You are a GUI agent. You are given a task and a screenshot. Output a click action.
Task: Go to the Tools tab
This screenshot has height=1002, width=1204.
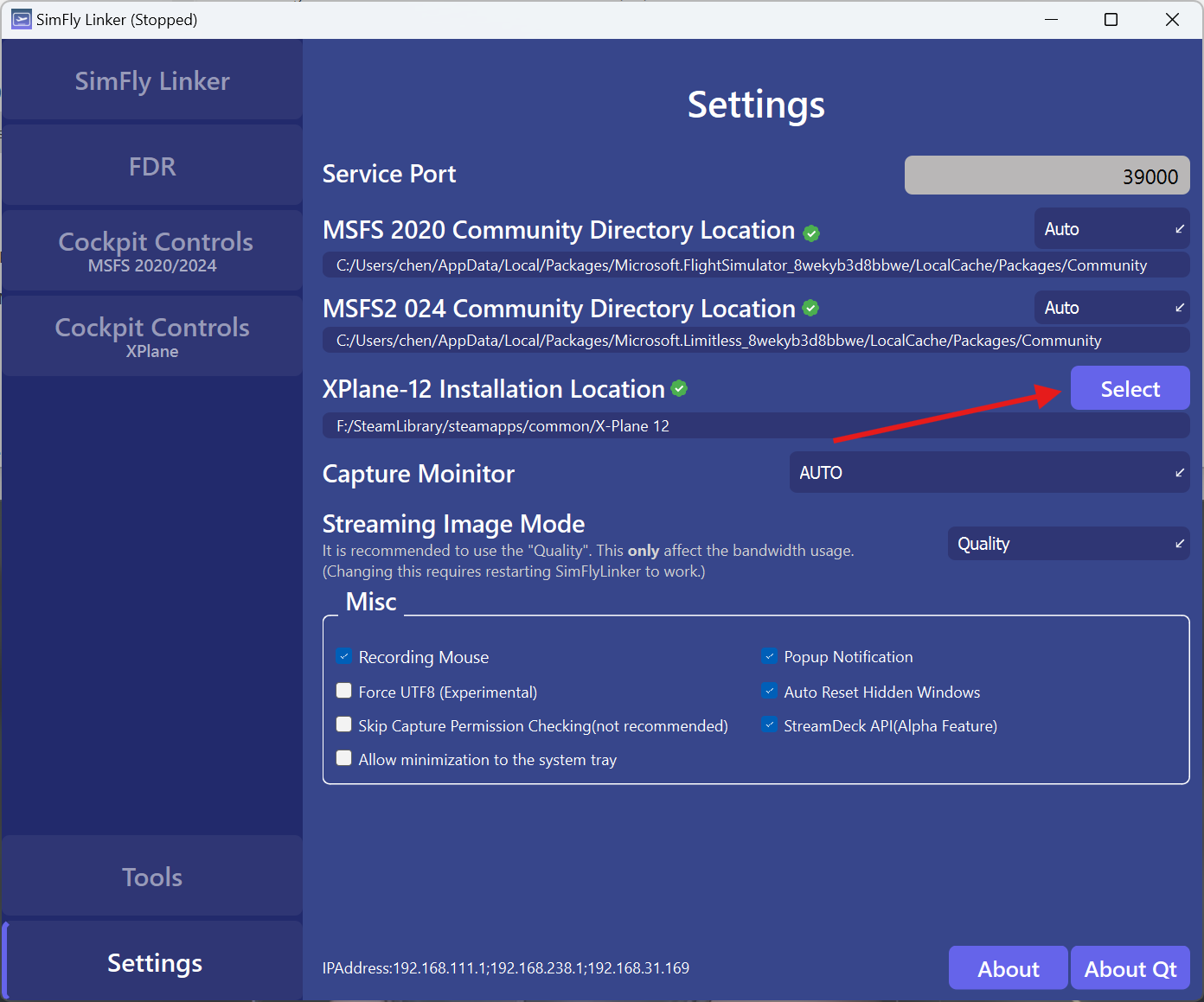click(152, 877)
